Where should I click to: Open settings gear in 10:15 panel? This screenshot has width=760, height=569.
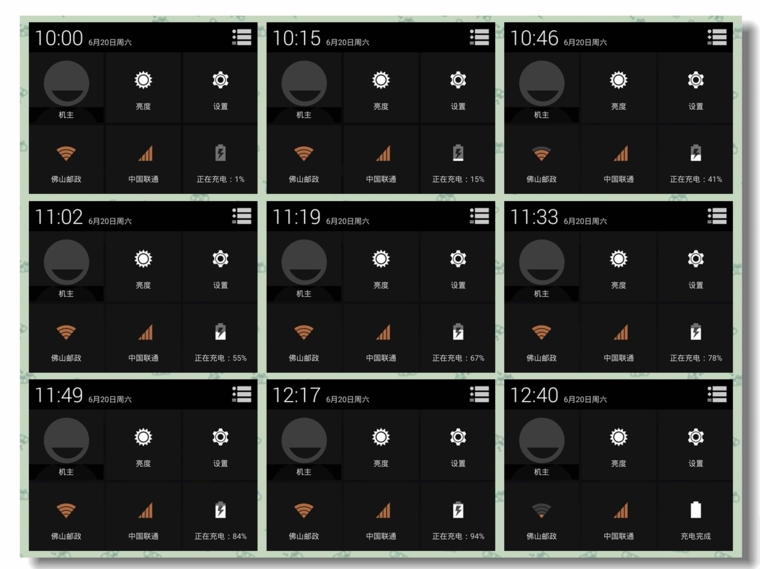458,88
